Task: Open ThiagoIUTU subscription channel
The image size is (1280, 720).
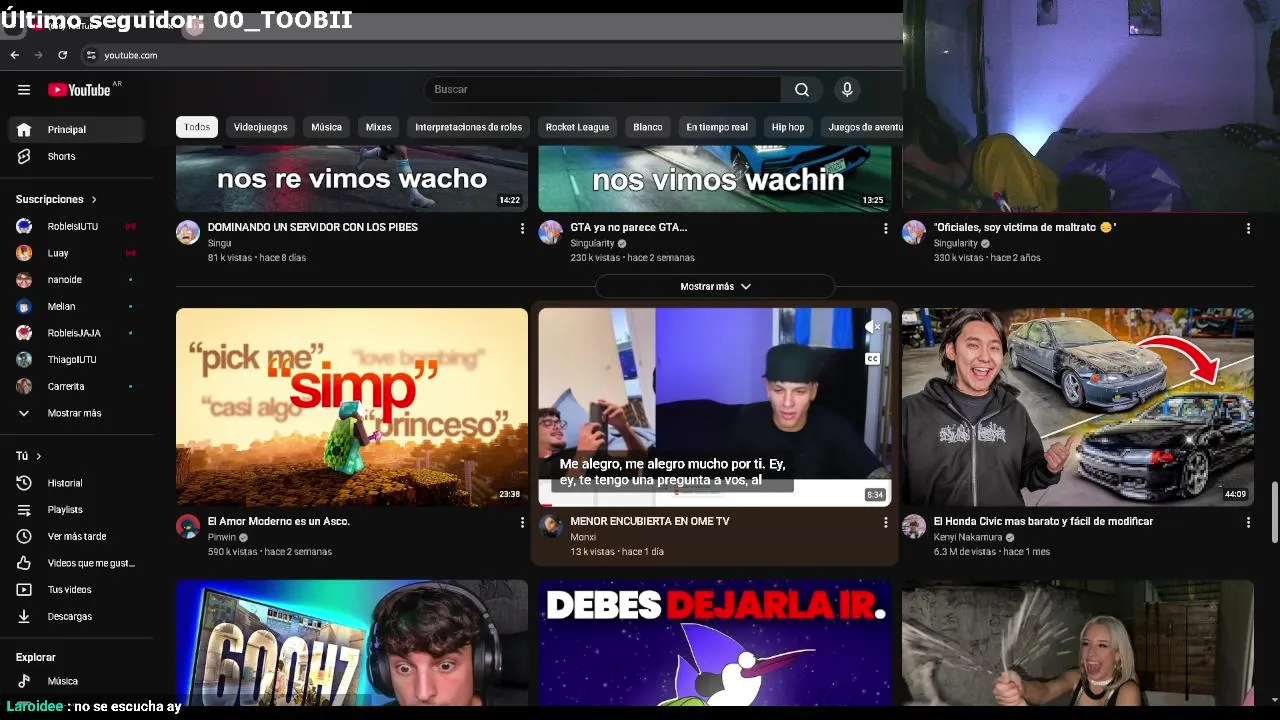Action: coord(77,360)
